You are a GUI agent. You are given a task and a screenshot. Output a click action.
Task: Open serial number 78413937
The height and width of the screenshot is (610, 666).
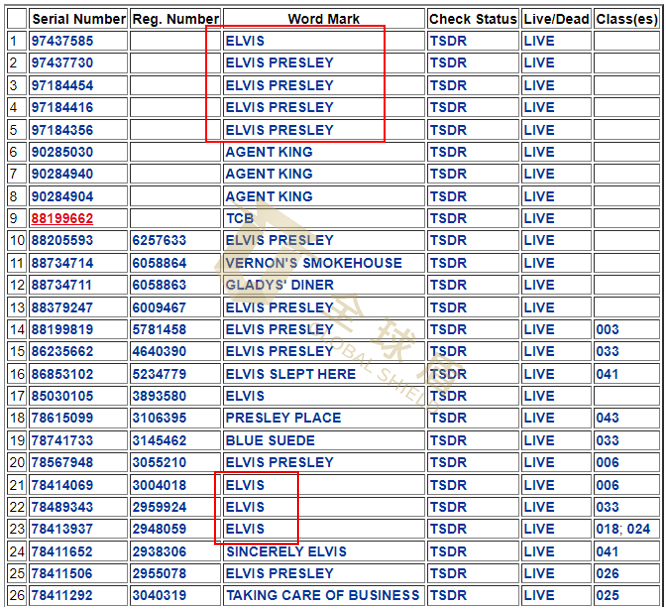pyautogui.click(x=62, y=529)
